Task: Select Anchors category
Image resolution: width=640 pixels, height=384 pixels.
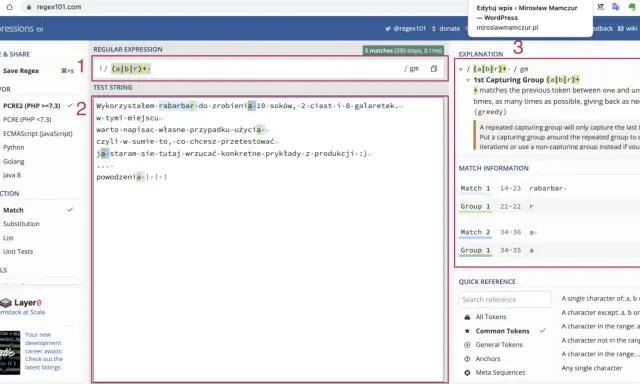Action: (x=488, y=359)
